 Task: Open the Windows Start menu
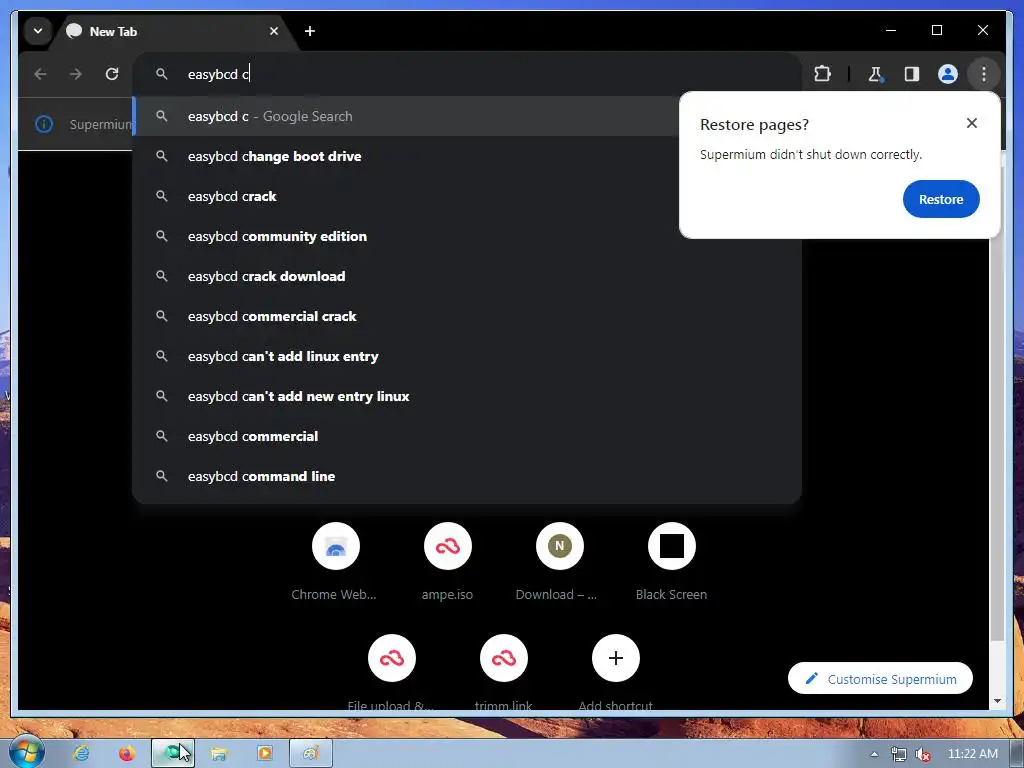(x=27, y=752)
